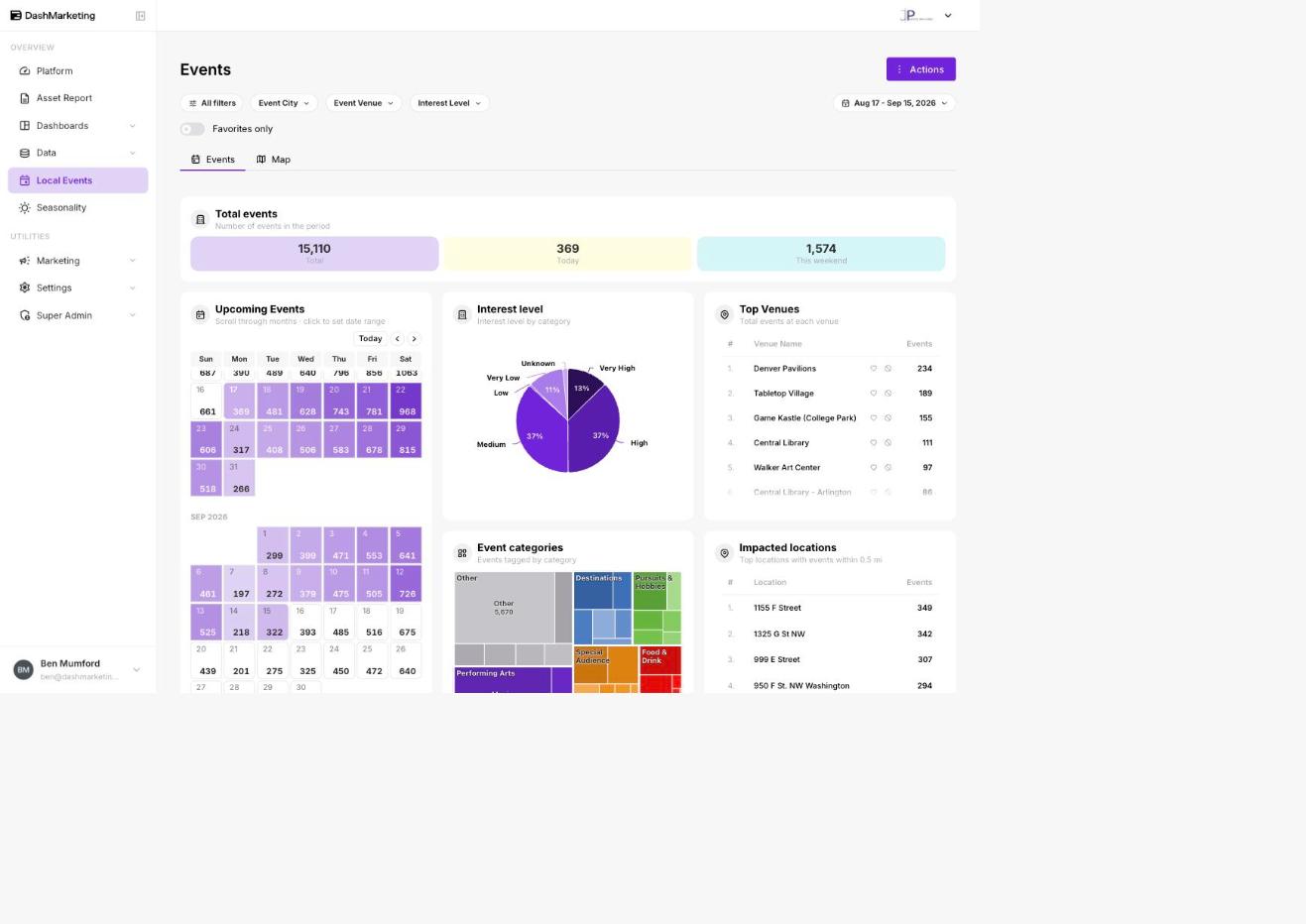Favorite Central Library with heart icon

(874, 443)
